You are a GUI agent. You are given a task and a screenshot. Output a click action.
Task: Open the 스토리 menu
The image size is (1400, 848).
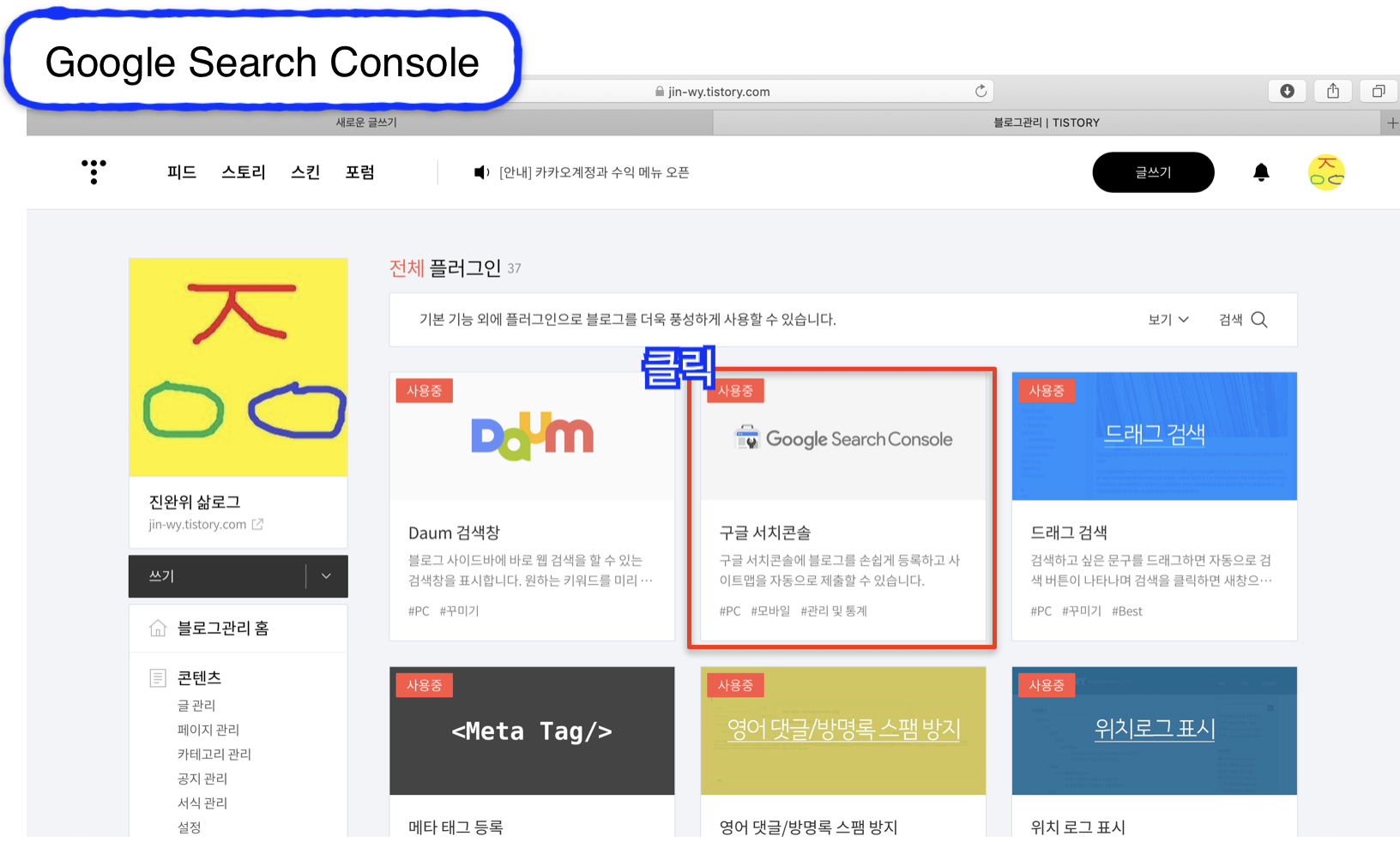coord(244,172)
